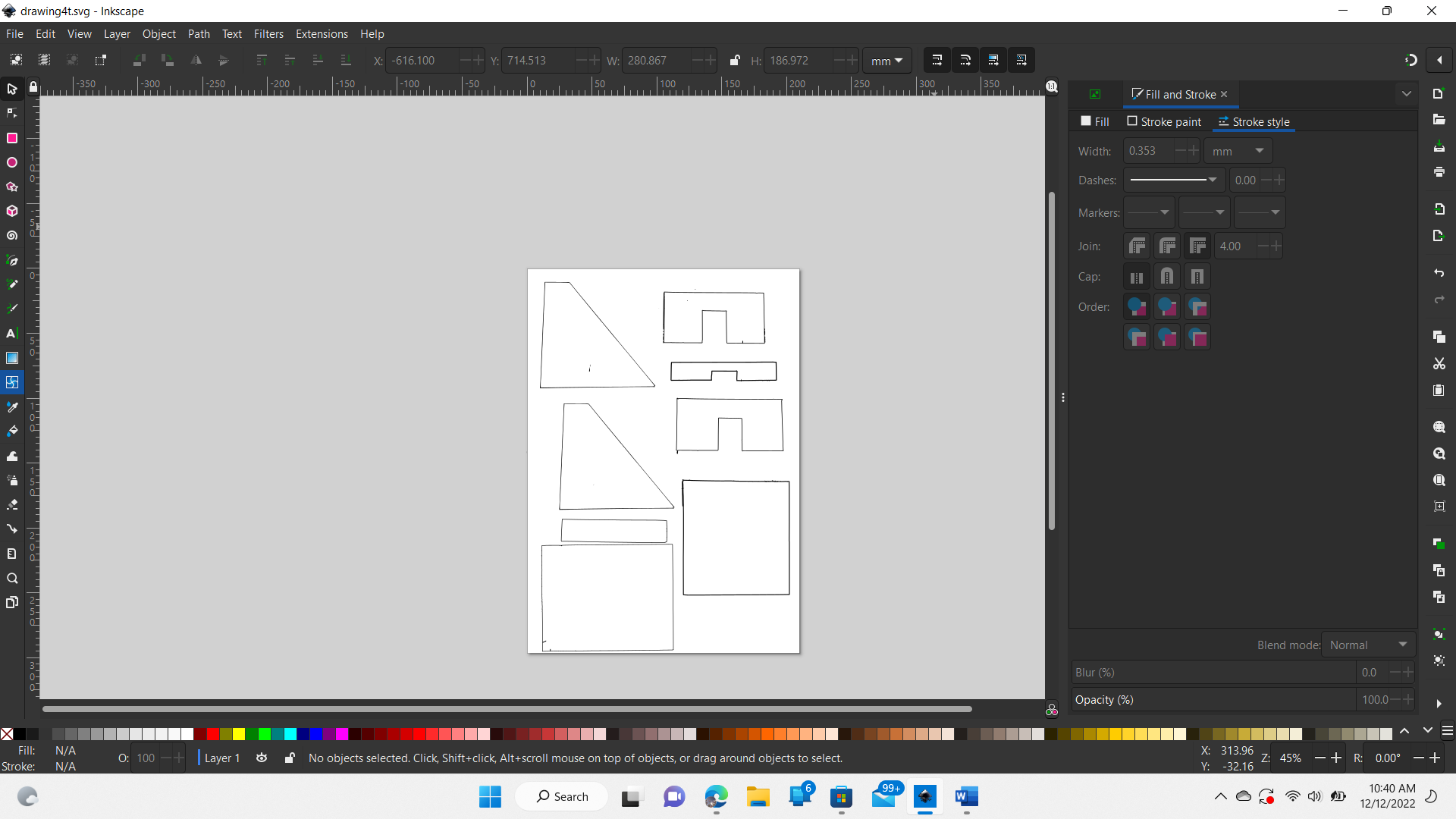Pick the yellow swatch in palette
1456x819 pixels.
pos(239,733)
